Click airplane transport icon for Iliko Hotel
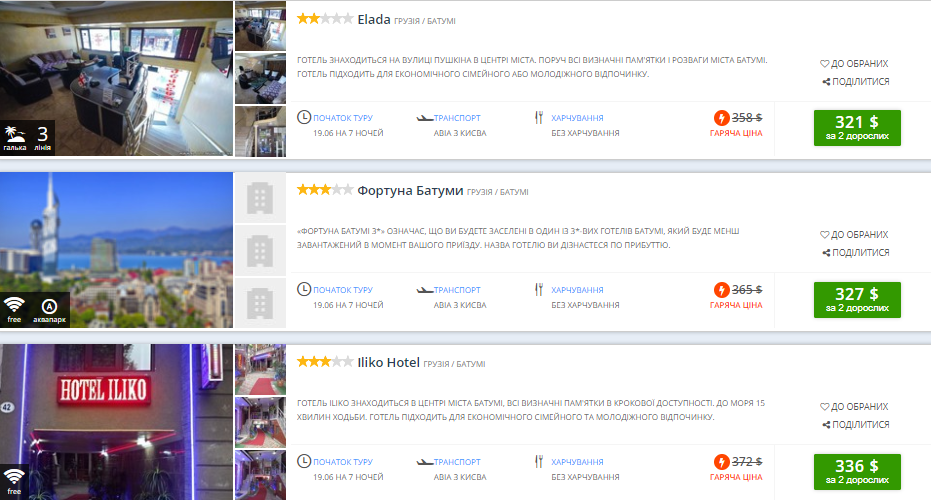 pyautogui.click(x=425, y=462)
